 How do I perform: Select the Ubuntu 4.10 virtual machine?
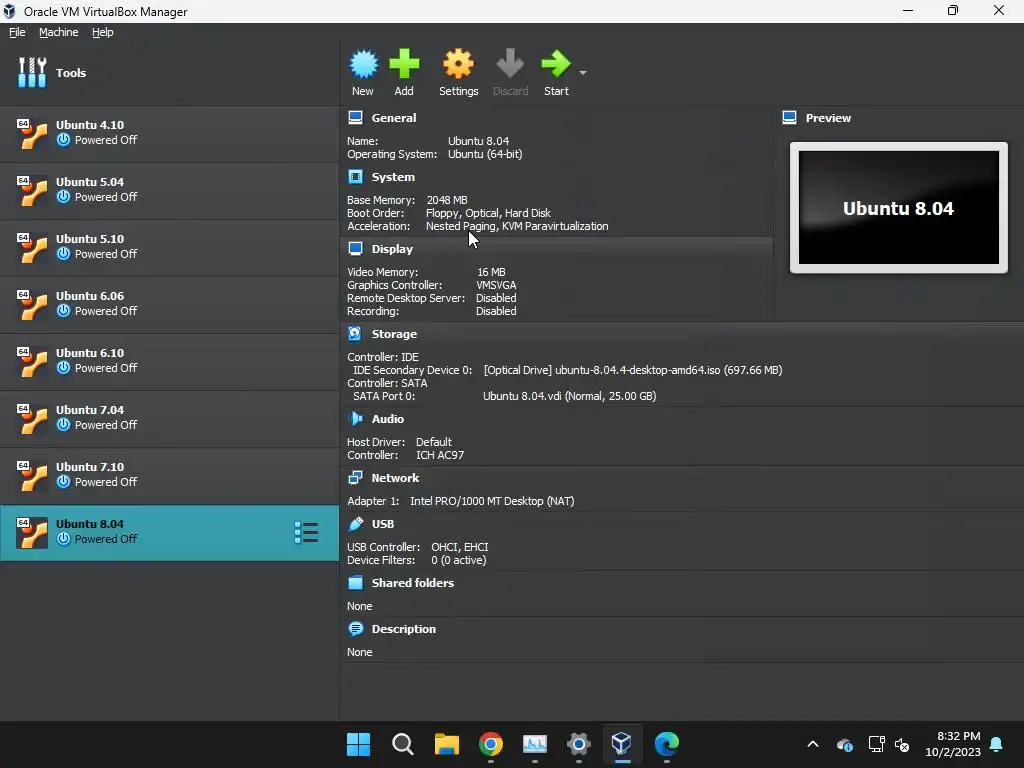tap(169, 133)
